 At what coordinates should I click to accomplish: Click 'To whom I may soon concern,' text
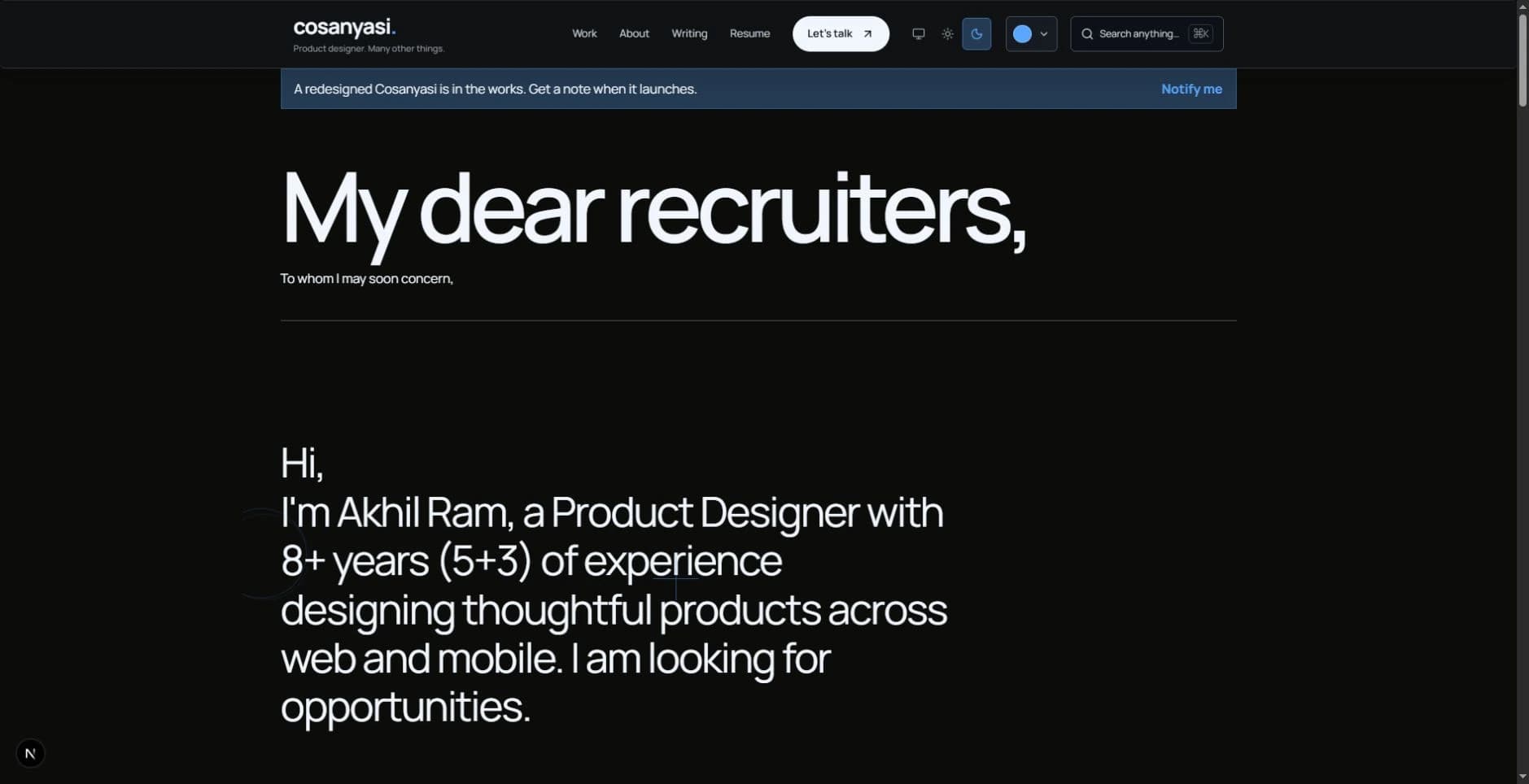pyautogui.click(x=366, y=278)
